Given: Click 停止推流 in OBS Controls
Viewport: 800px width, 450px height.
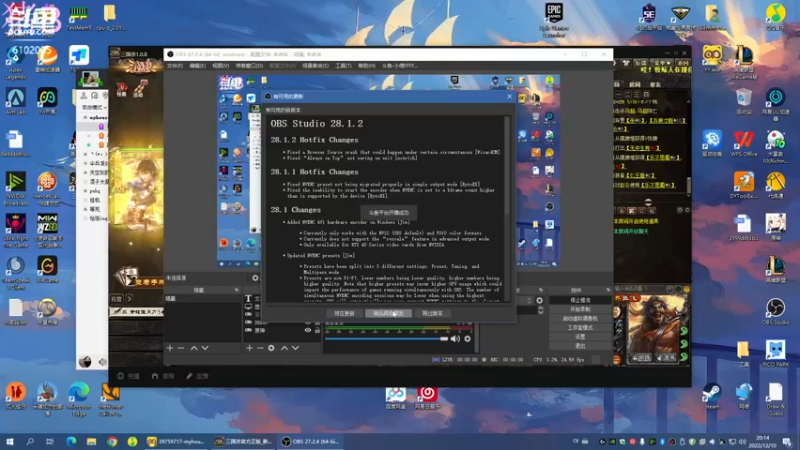Looking at the screenshot, I should point(580,300).
